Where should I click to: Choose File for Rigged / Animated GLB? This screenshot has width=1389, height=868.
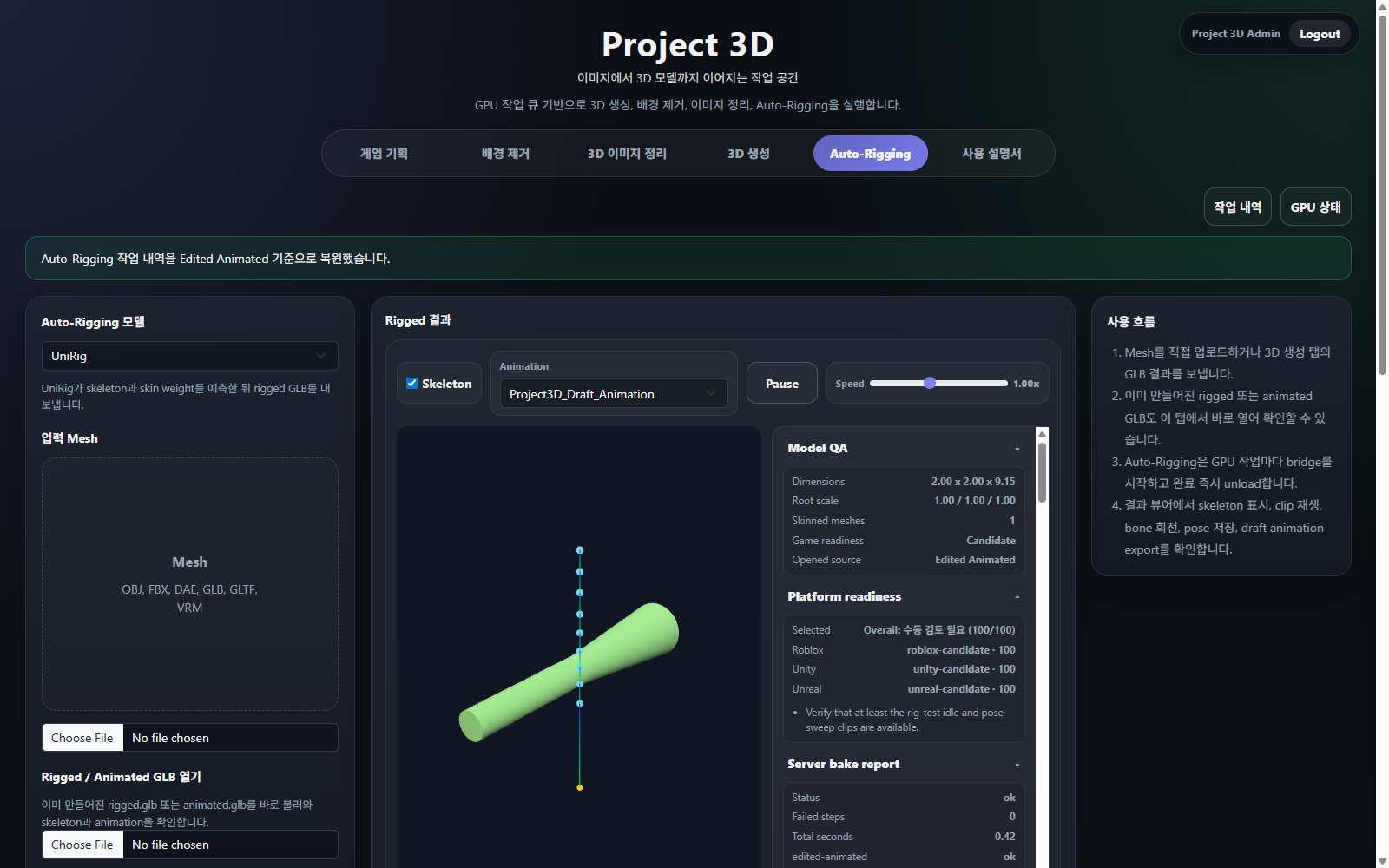(x=82, y=845)
